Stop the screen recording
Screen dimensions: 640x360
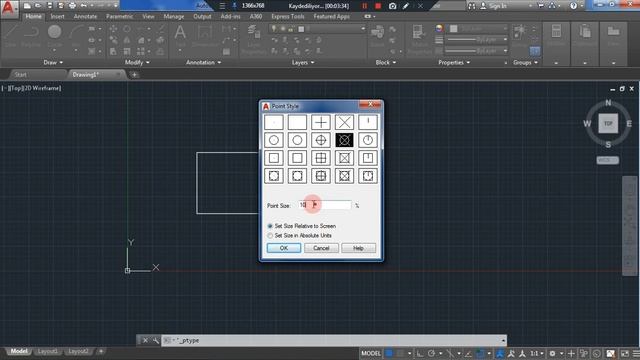coord(378,6)
